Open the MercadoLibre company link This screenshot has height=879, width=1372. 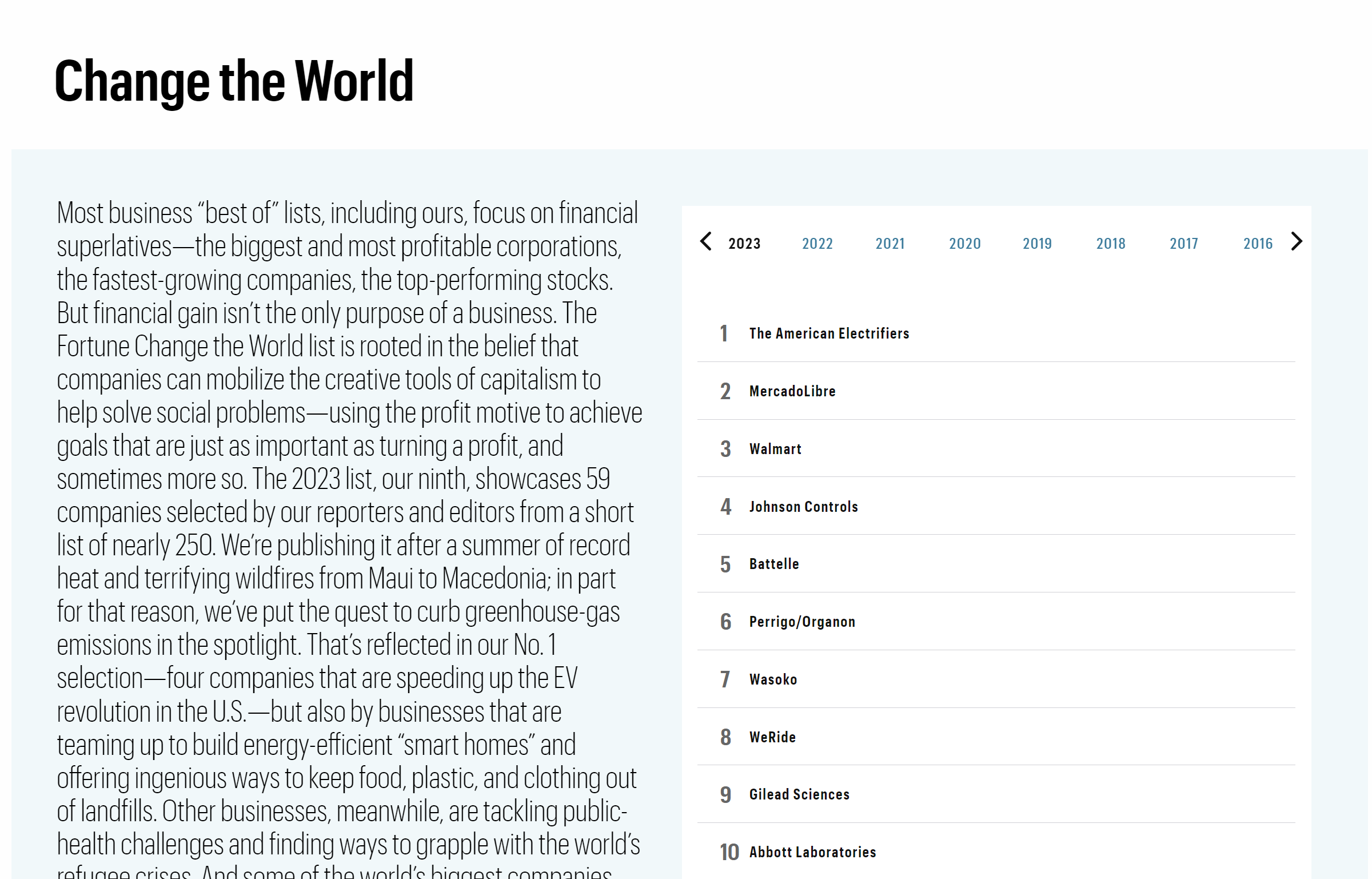[x=792, y=391]
